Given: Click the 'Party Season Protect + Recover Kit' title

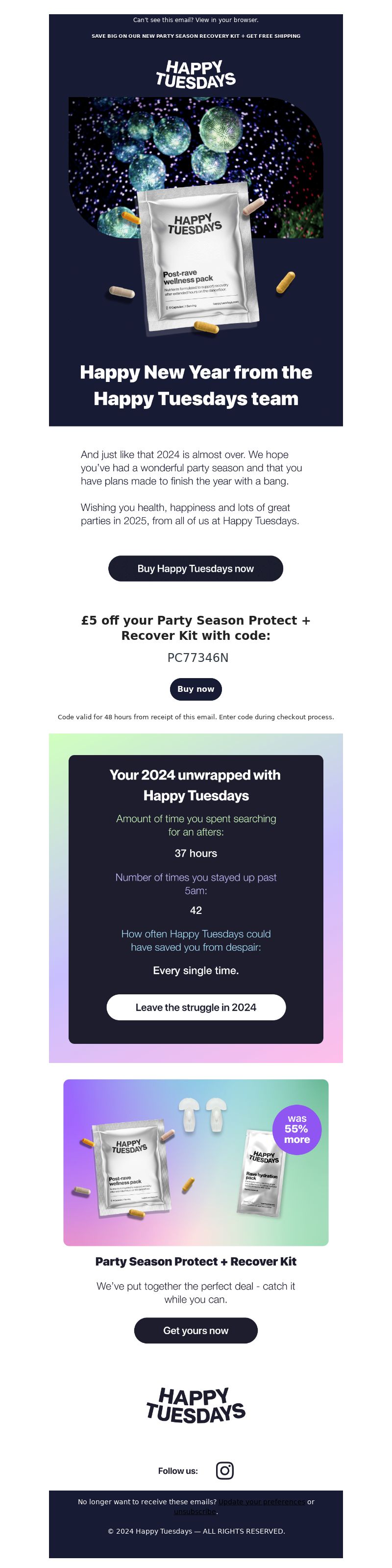Looking at the screenshot, I should point(196,1261).
